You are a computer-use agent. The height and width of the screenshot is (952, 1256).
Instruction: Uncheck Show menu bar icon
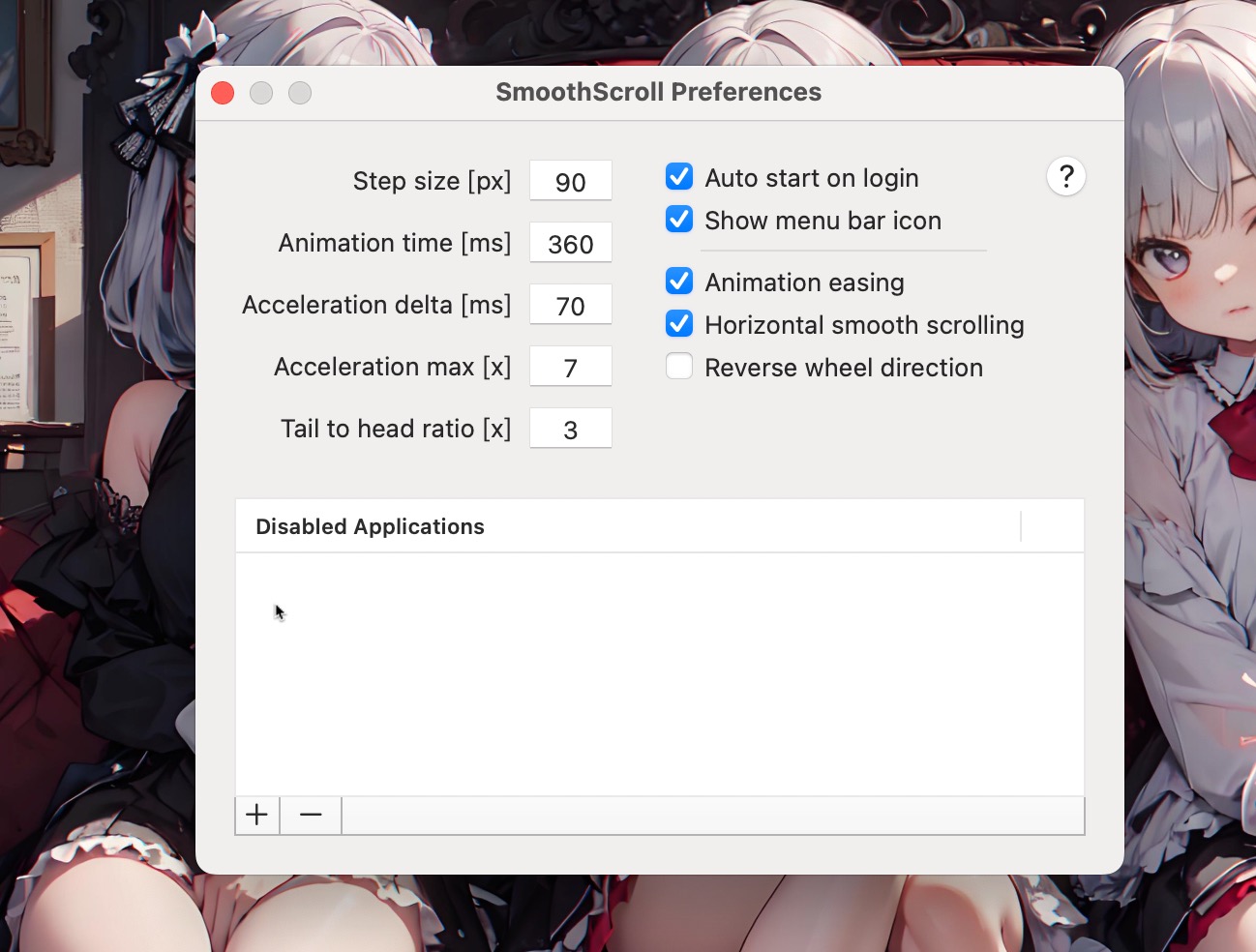pos(679,220)
